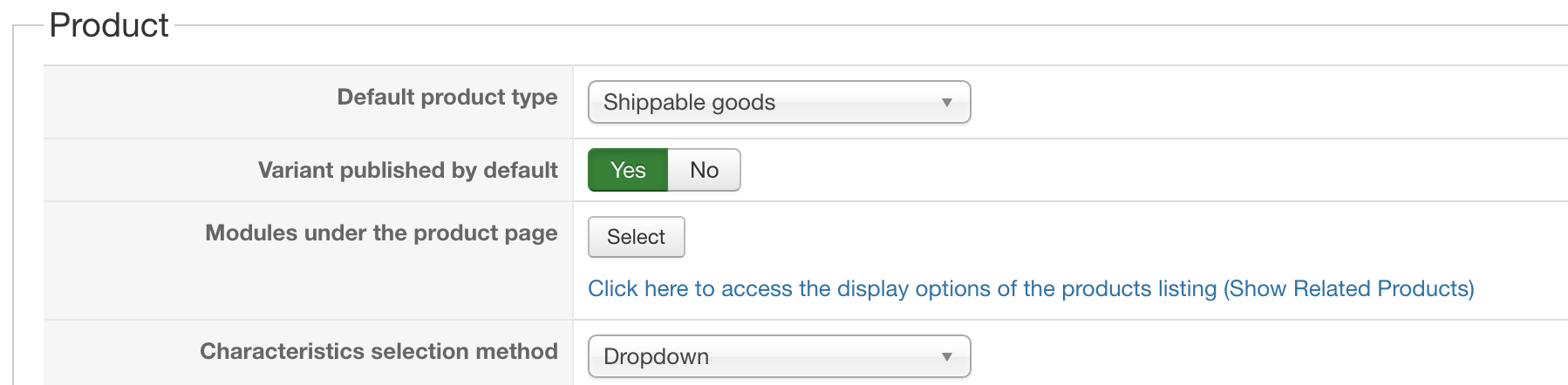The height and width of the screenshot is (385, 1568).
Task: Expand the Characteristics selection method dropdown
Action: 779,357
